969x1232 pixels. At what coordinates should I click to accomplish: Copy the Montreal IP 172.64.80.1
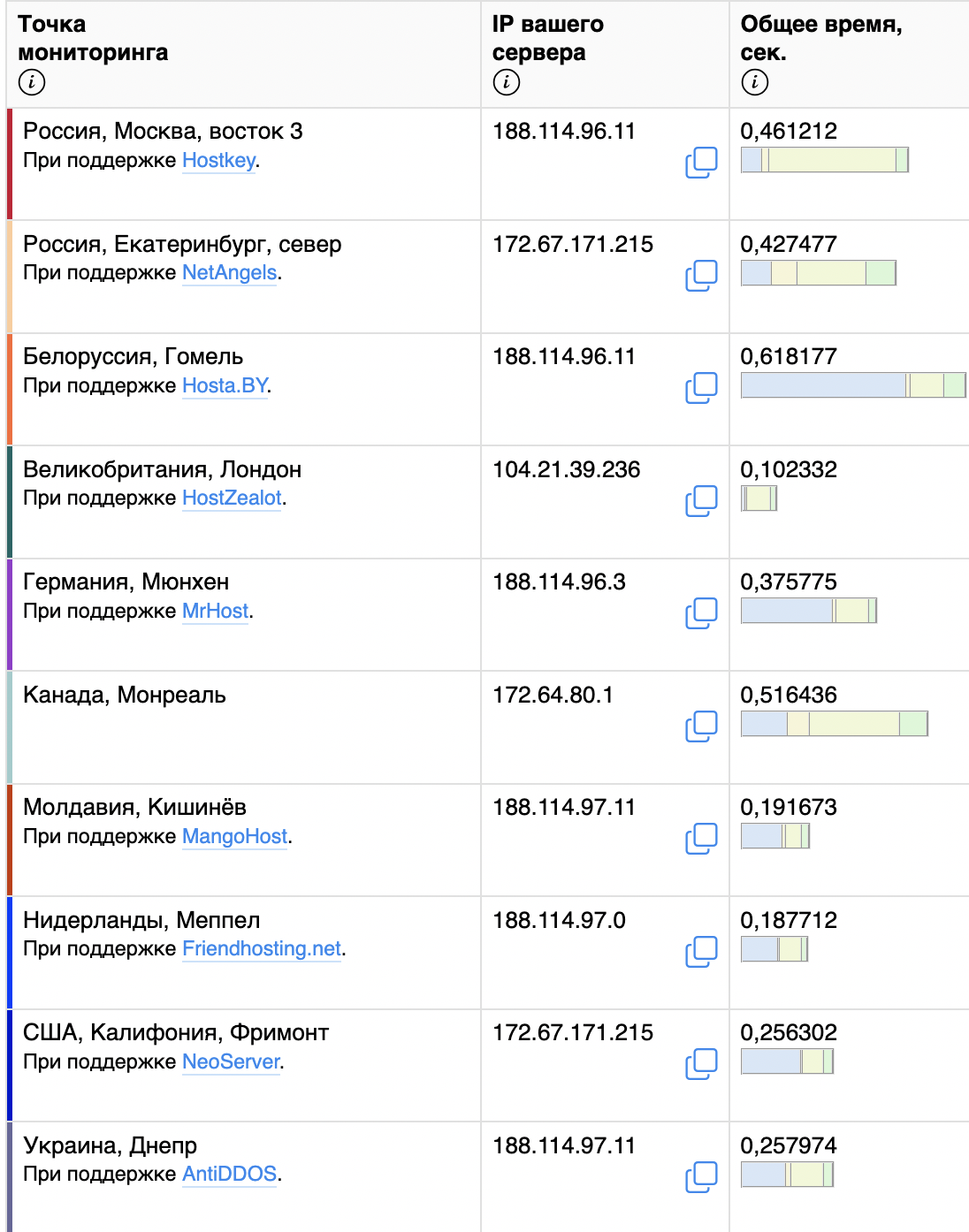(x=701, y=726)
